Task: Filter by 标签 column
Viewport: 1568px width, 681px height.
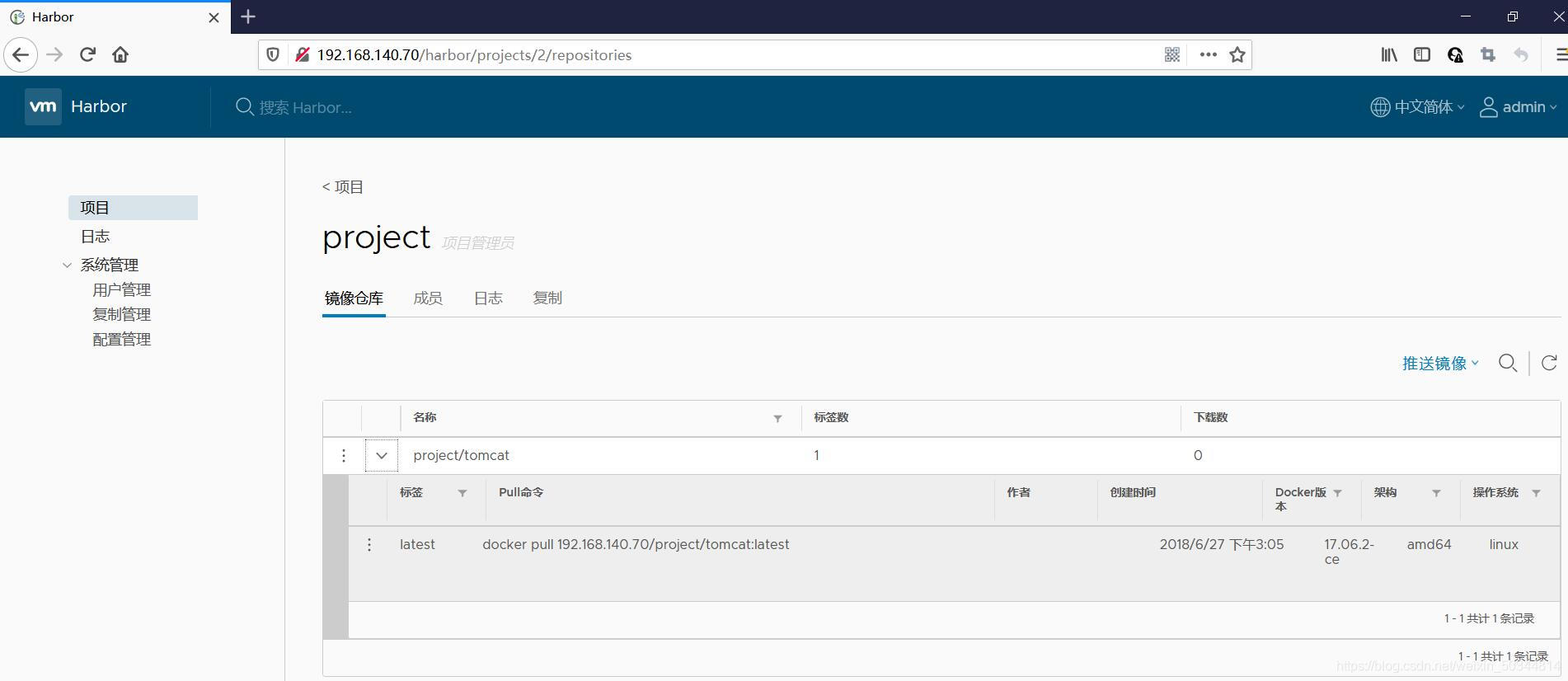Action: [462, 493]
